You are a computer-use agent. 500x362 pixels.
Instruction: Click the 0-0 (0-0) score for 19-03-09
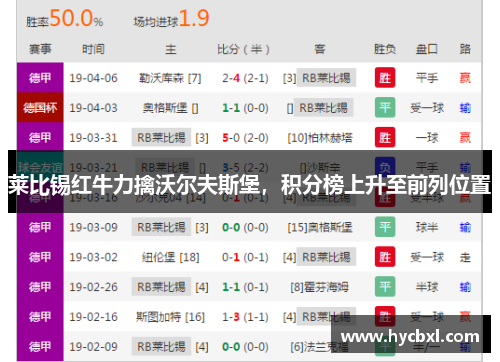[245, 228]
